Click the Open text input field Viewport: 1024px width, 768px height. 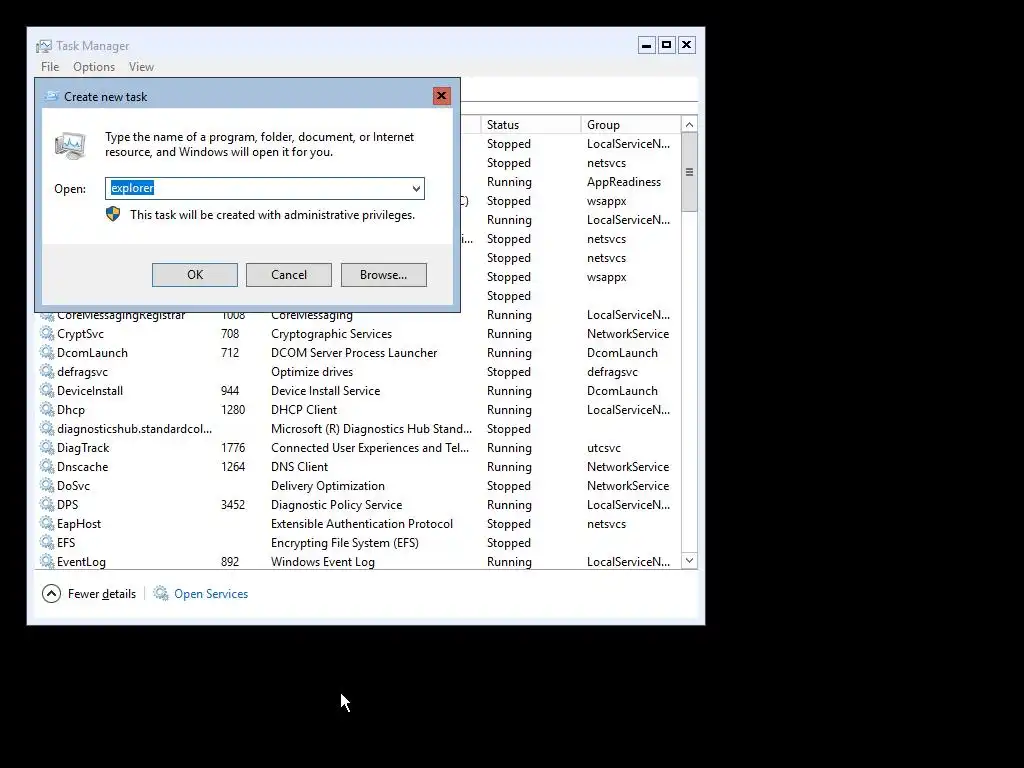(264, 189)
